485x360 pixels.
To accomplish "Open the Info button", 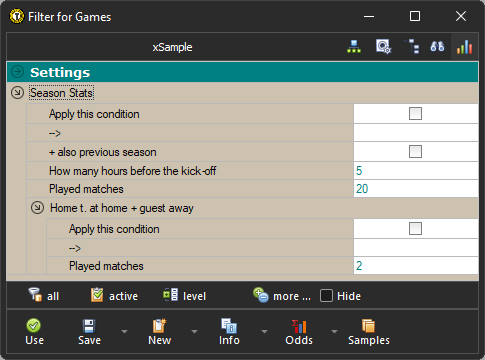I will pyautogui.click(x=229, y=332).
